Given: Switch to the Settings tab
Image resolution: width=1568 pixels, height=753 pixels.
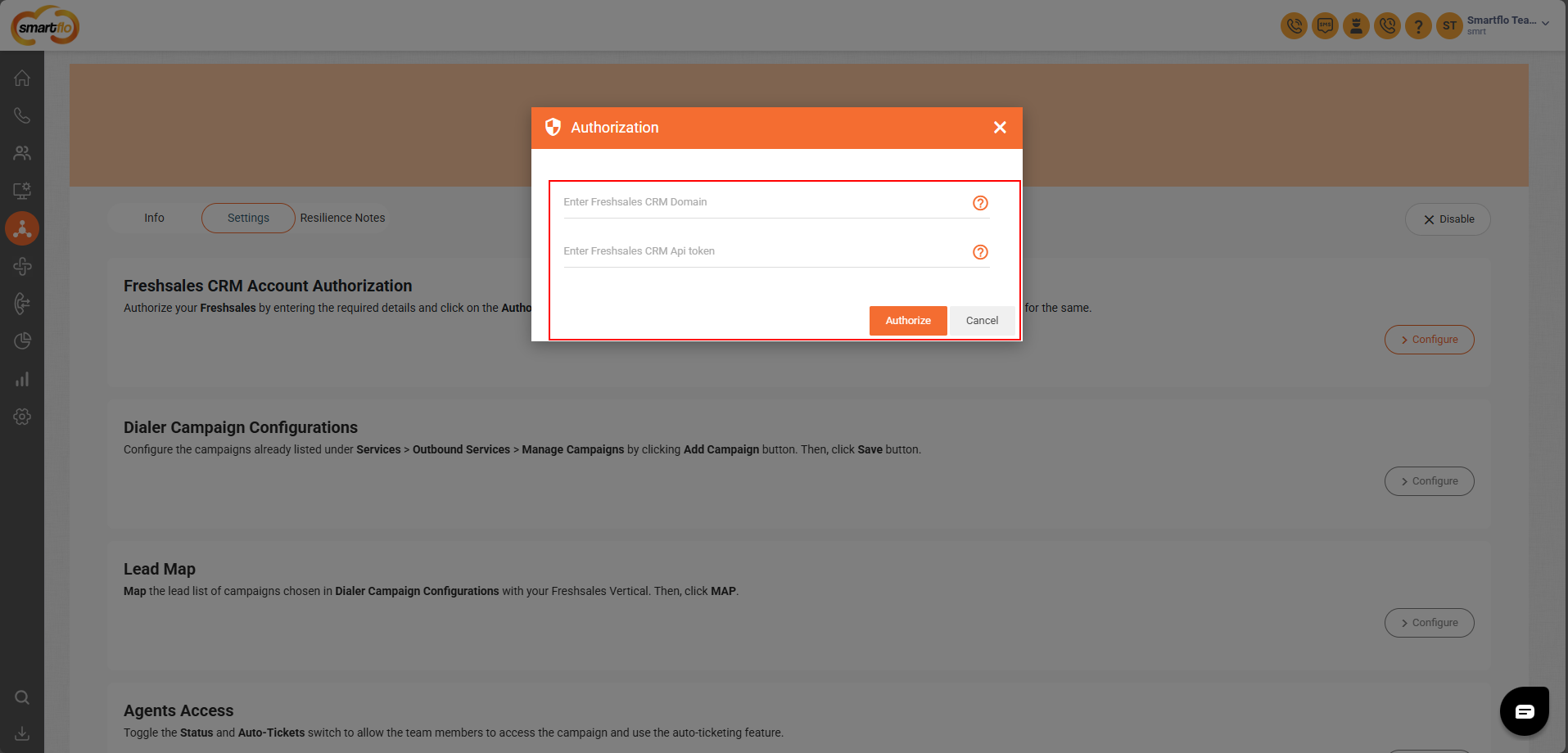Looking at the screenshot, I should [248, 218].
